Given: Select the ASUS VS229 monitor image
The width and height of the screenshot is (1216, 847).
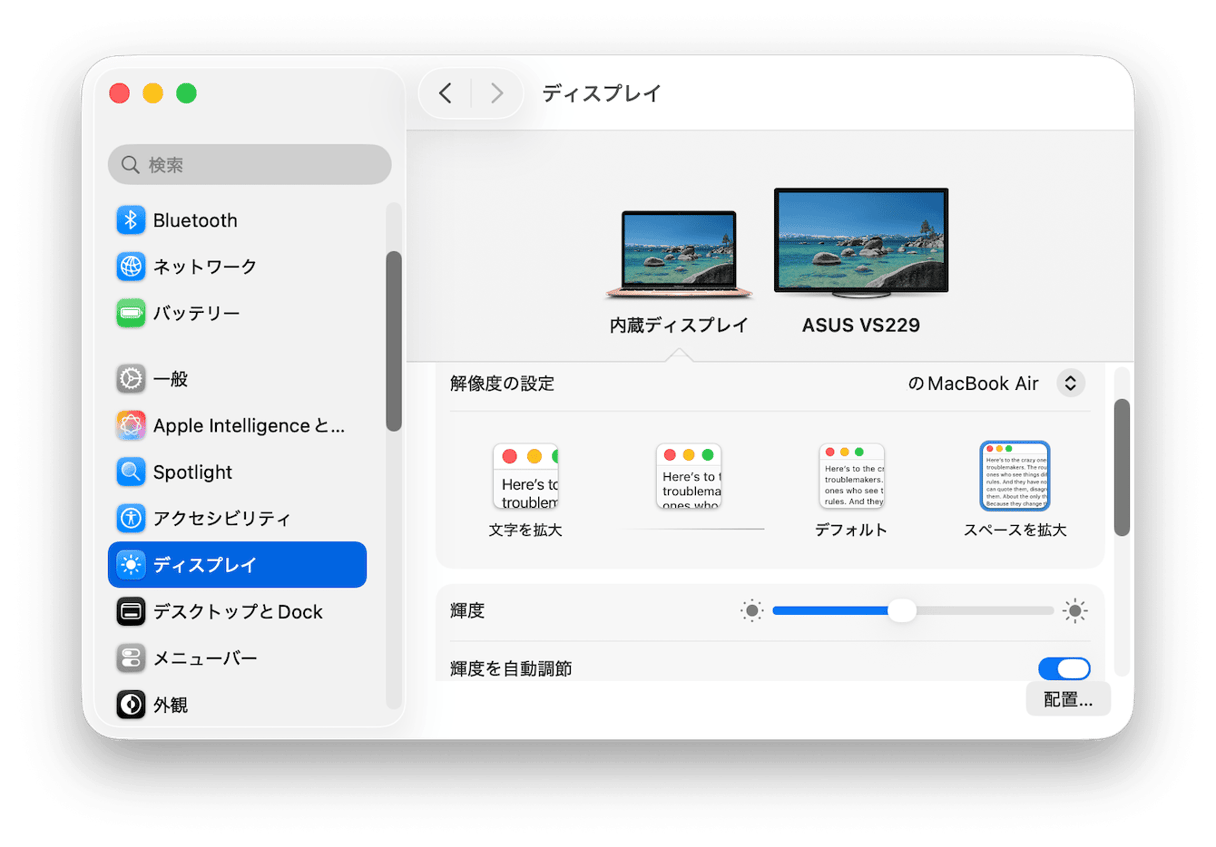Looking at the screenshot, I should click(x=861, y=245).
